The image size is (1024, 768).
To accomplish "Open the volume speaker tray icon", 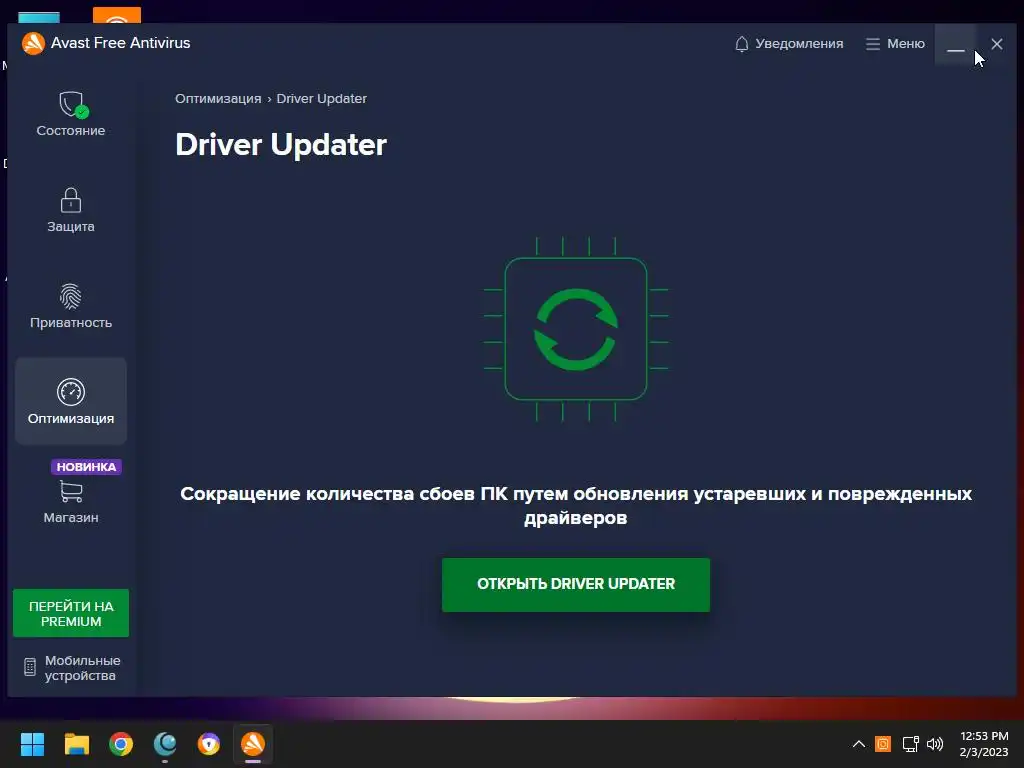I will [935, 744].
